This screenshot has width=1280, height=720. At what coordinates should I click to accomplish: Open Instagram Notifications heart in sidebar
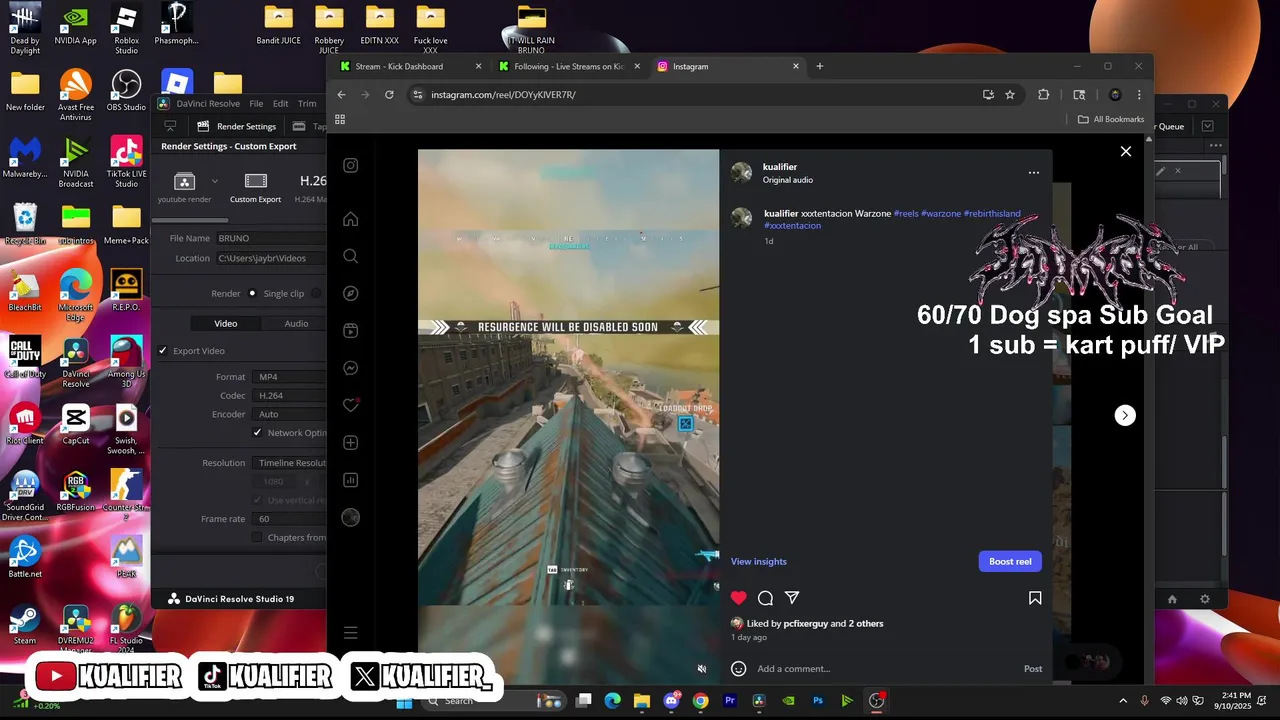point(350,405)
